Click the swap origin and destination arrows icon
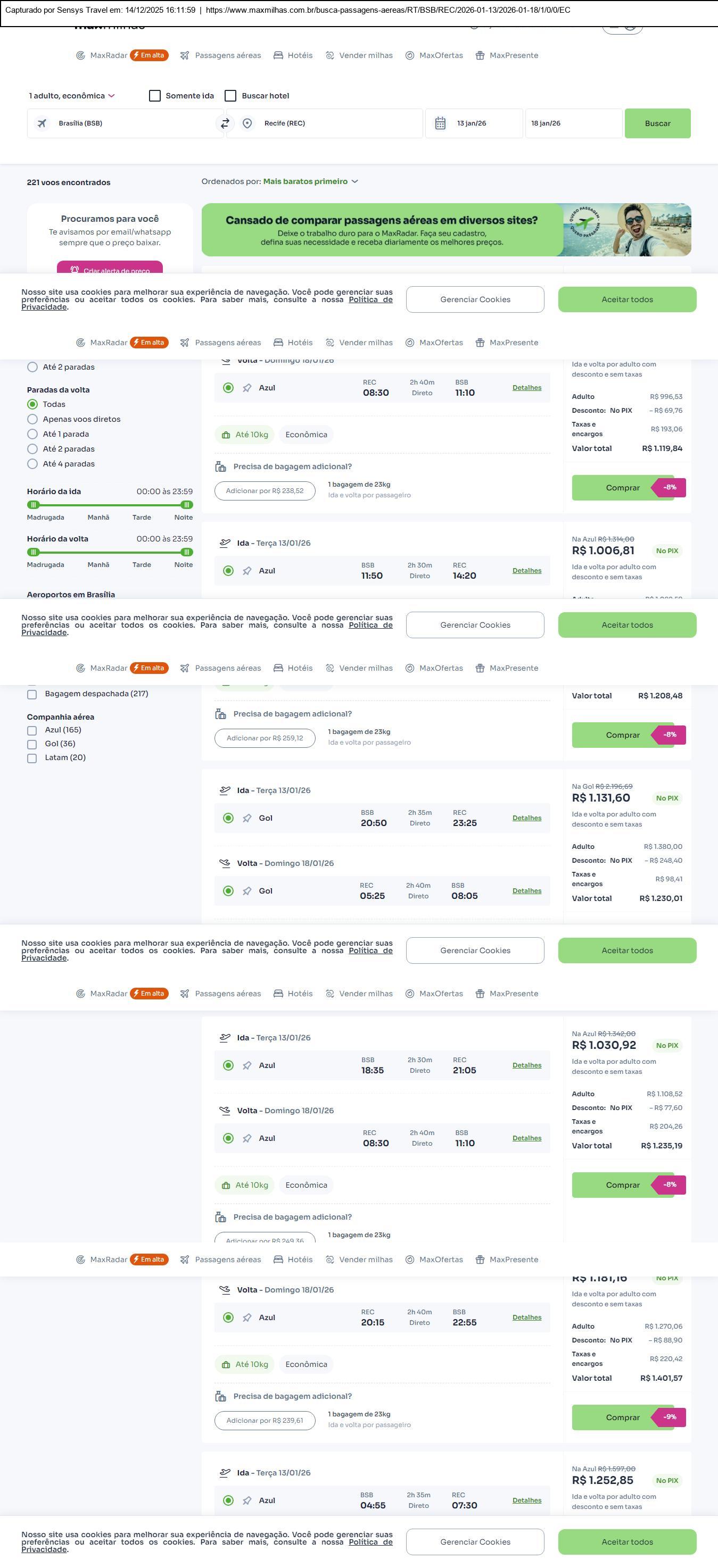 pos(225,123)
